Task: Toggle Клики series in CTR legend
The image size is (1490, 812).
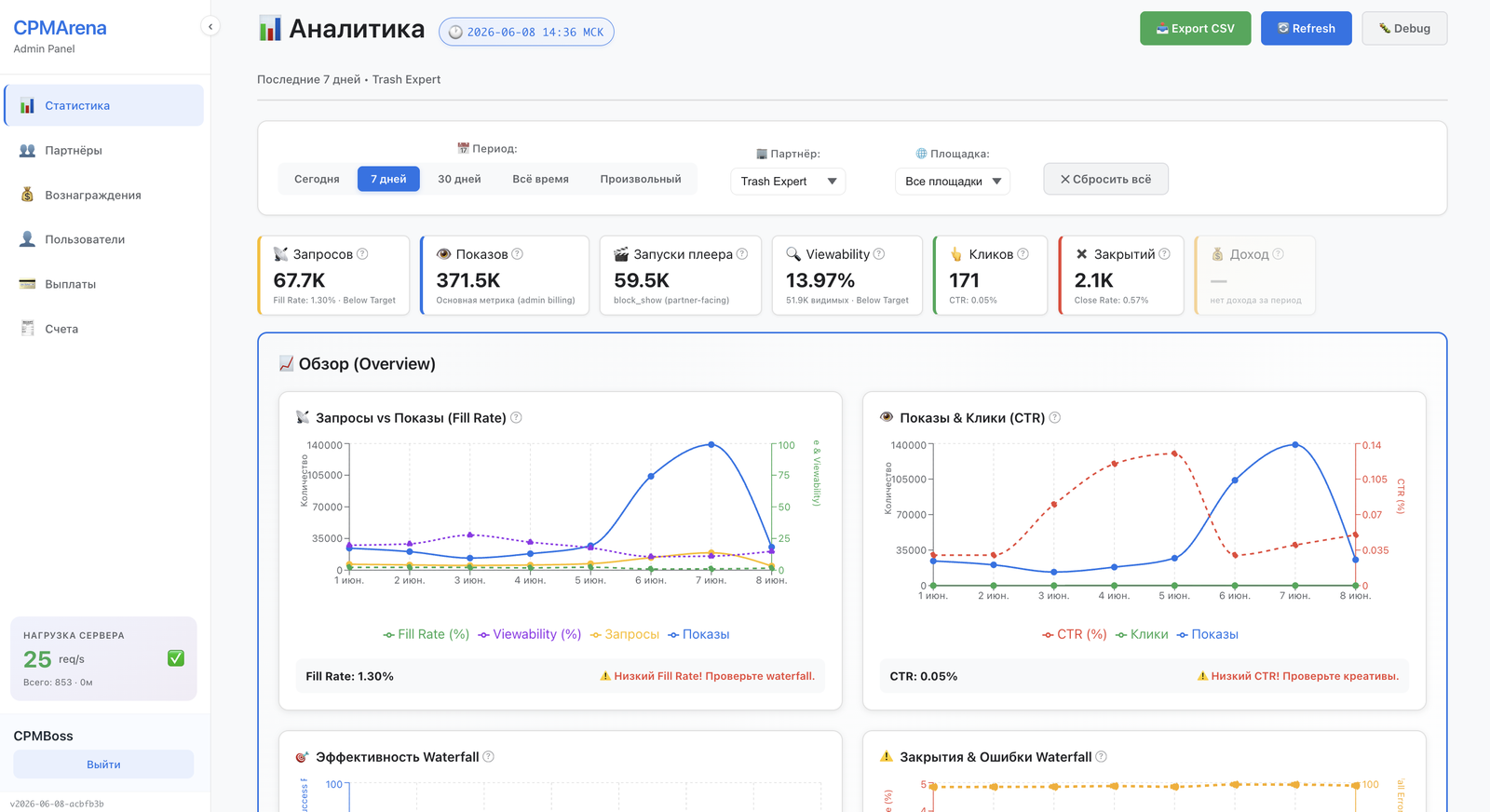Action: 1142,634
